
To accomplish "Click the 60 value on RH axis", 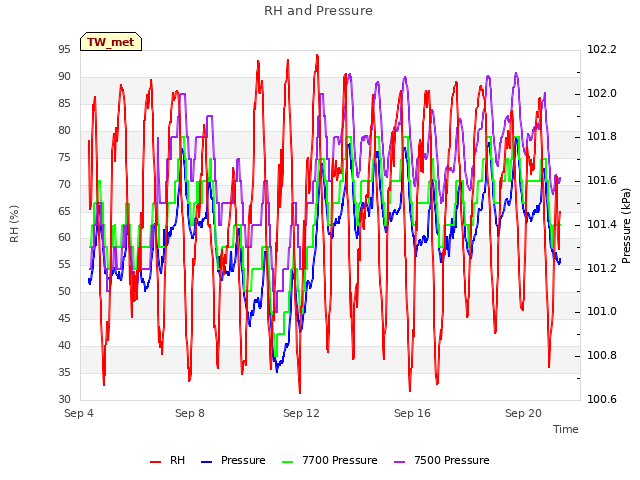I will tap(64, 238).
